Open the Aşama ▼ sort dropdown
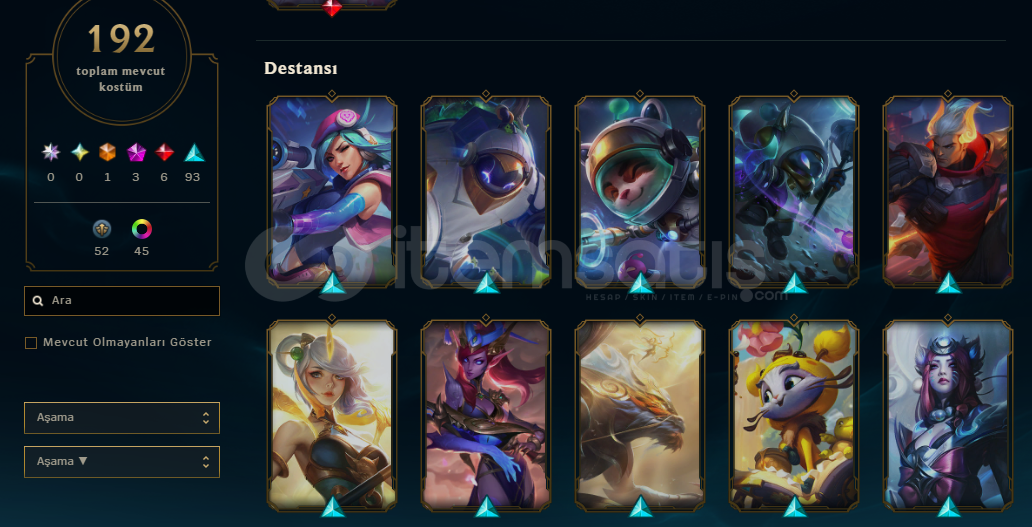Viewport: 1032px width, 527px height. click(x=122, y=462)
